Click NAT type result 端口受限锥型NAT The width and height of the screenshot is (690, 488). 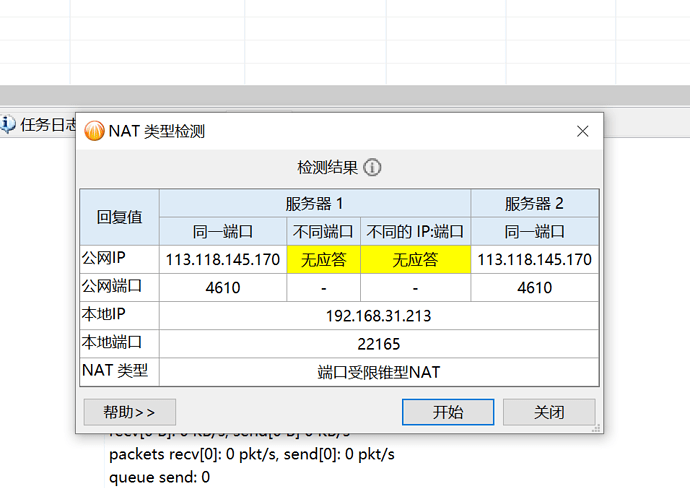[378, 372]
